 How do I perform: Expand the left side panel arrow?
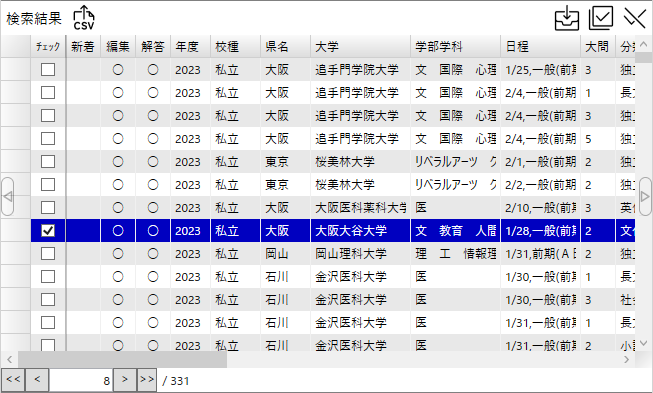point(7,196)
